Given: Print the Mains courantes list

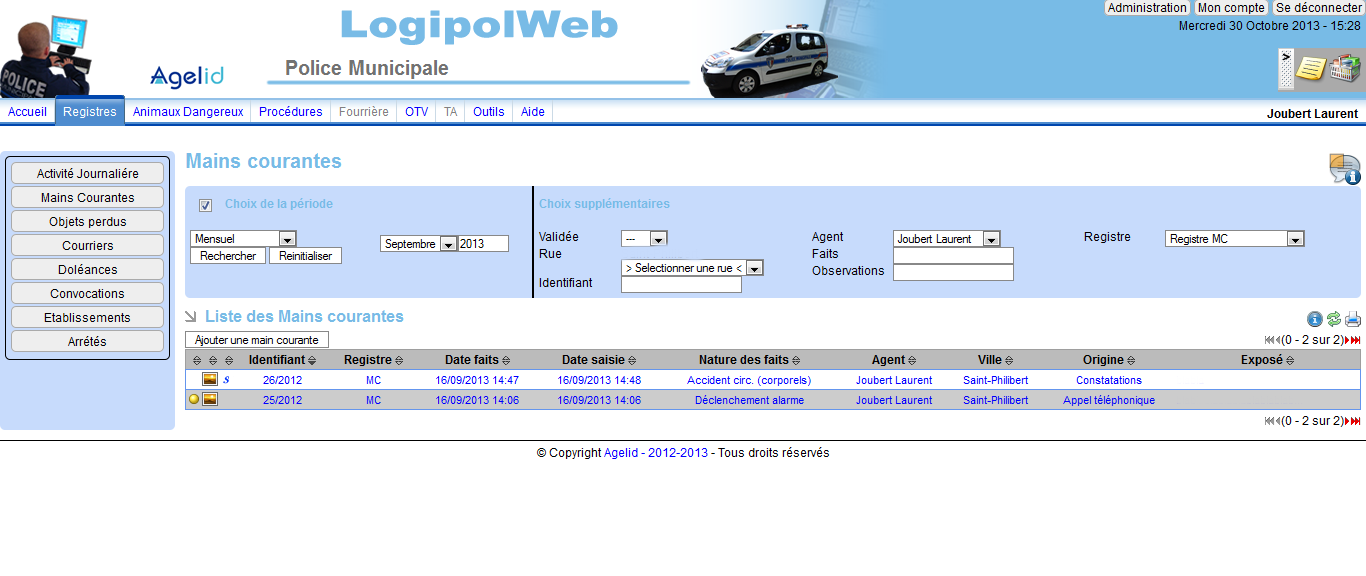Looking at the screenshot, I should [x=1353, y=319].
